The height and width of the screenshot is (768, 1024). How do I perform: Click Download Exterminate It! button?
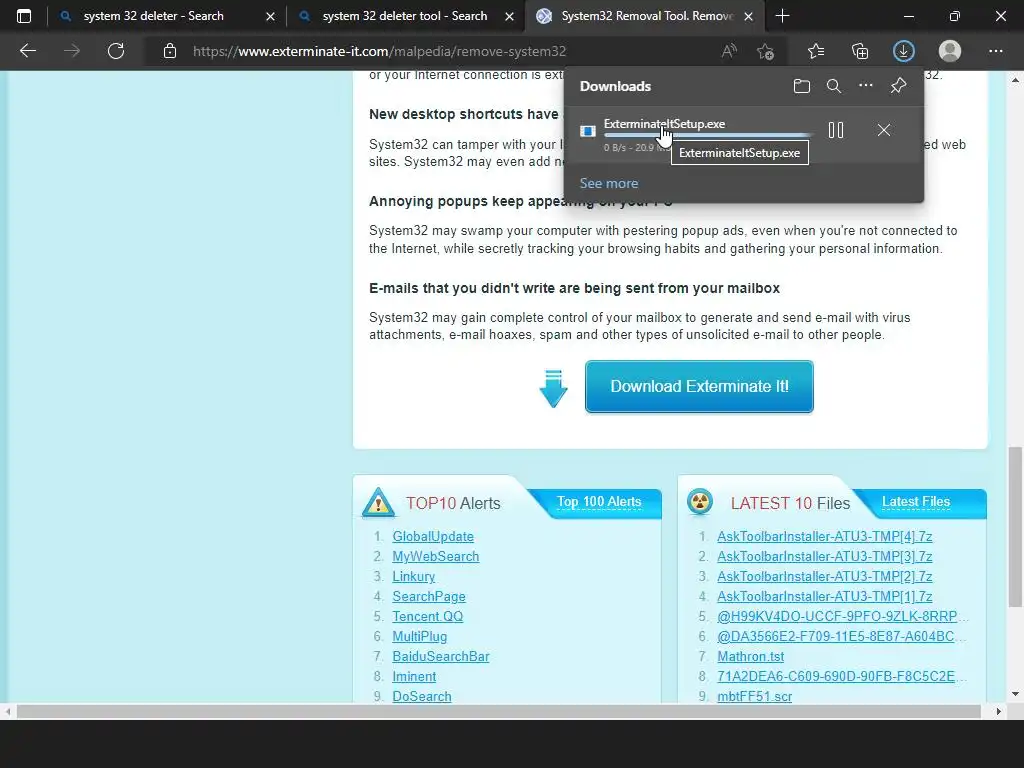pos(699,387)
